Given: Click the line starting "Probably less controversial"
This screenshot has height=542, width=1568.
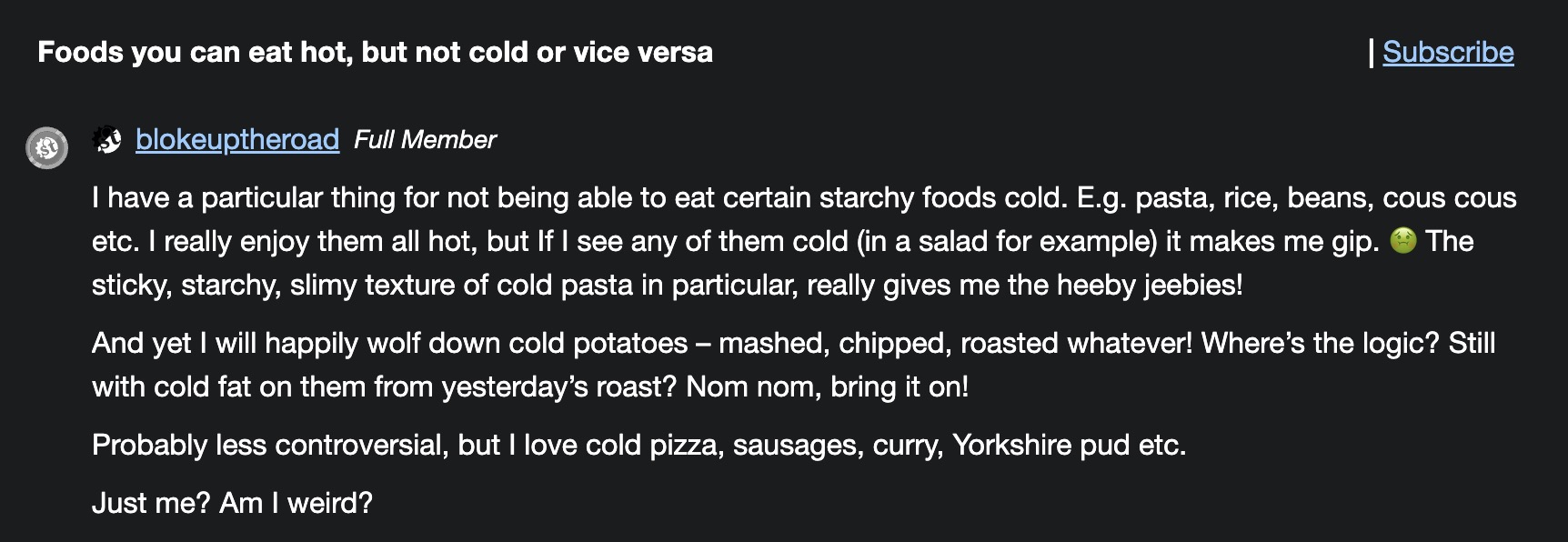Looking at the screenshot, I should [638, 446].
